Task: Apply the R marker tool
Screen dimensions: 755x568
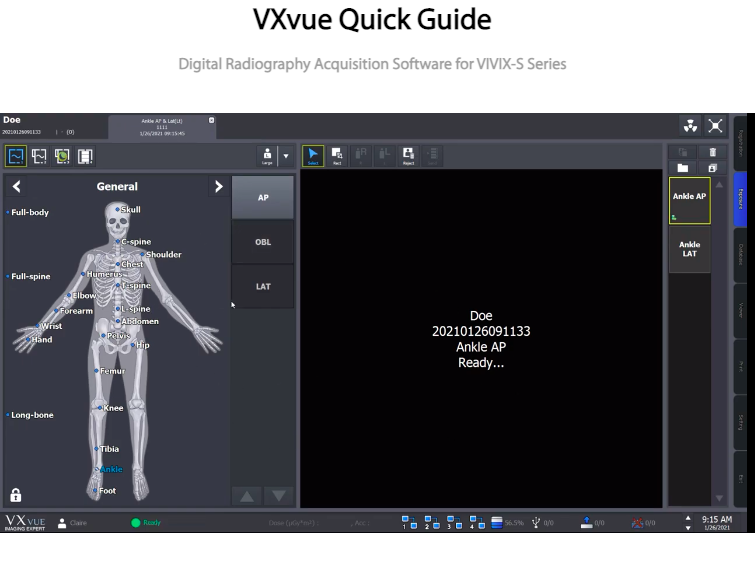Action: click(x=361, y=156)
